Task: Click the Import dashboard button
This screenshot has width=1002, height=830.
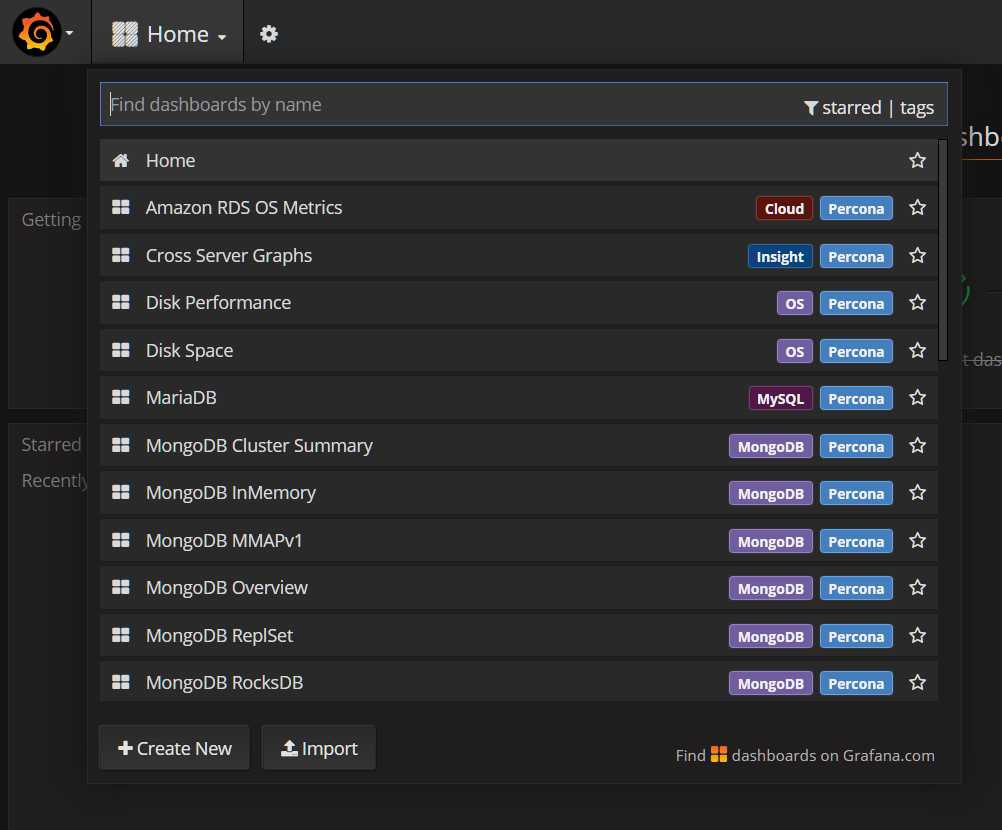Action: 319,748
